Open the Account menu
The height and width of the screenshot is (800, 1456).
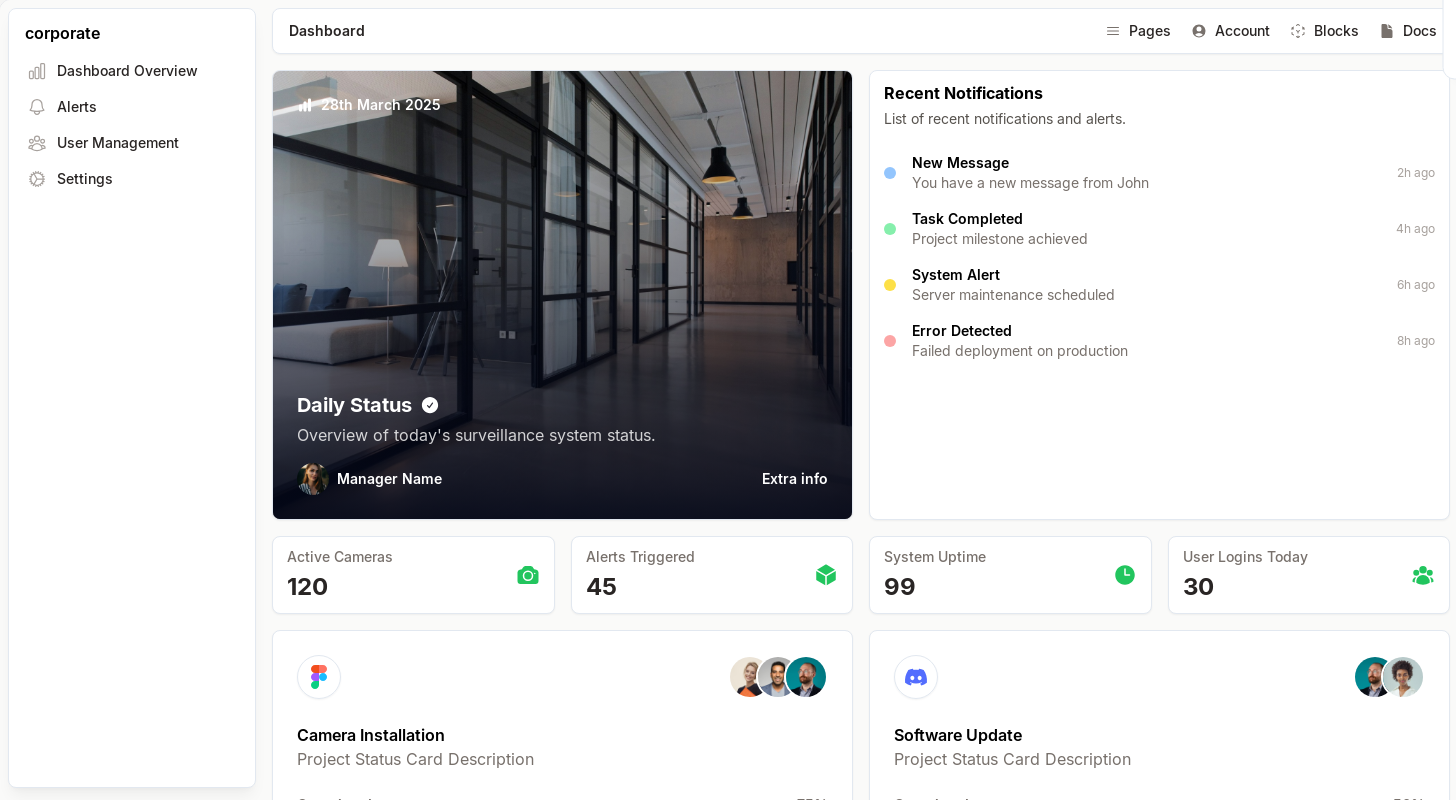point(1231,31)
